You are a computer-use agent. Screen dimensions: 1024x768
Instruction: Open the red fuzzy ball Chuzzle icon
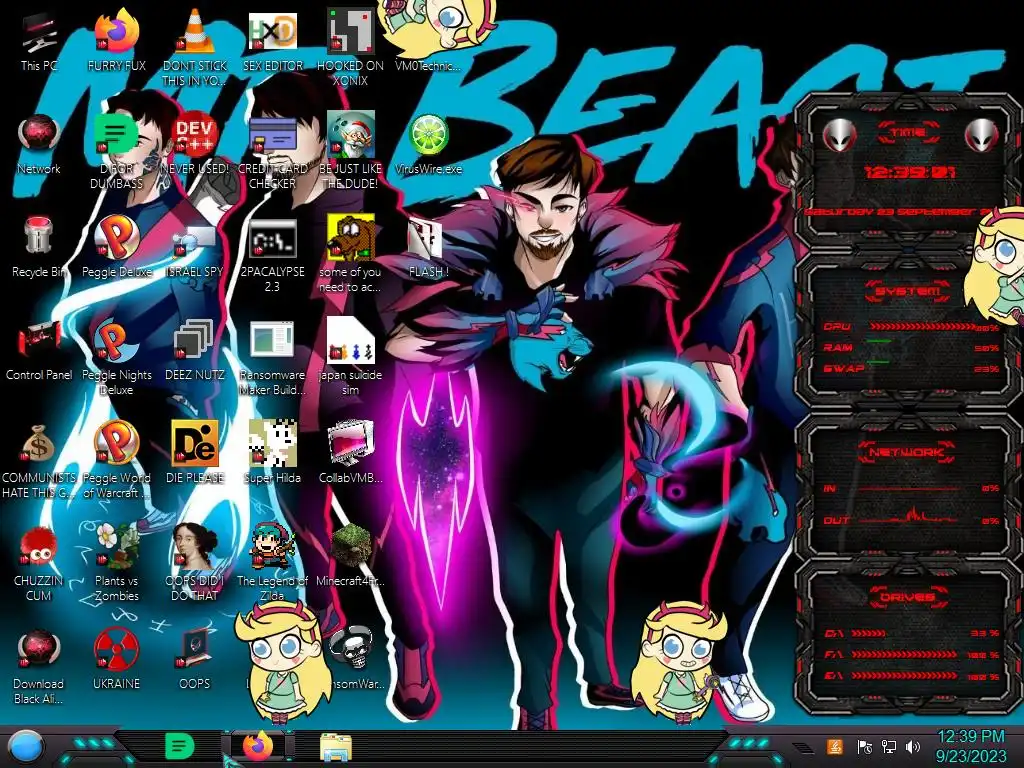39,563
